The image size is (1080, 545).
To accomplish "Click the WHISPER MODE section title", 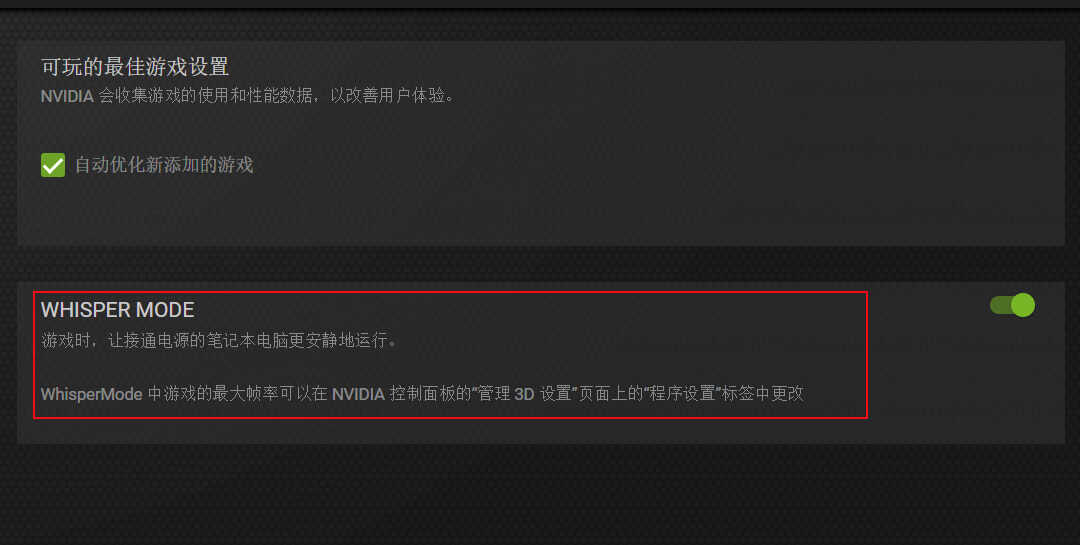I will tap(118, 310).
